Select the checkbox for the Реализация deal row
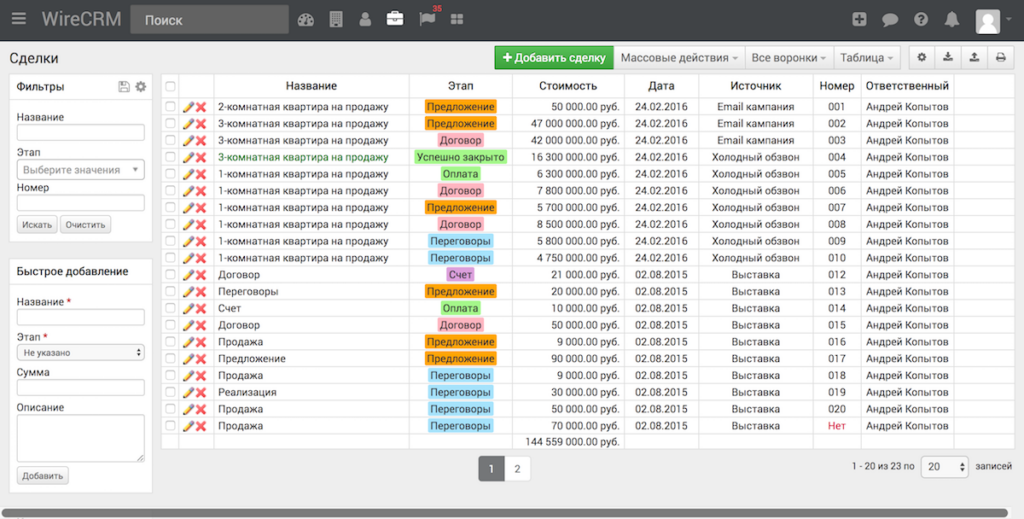Screen dimensions: 1024x519 tap(170, 393)
